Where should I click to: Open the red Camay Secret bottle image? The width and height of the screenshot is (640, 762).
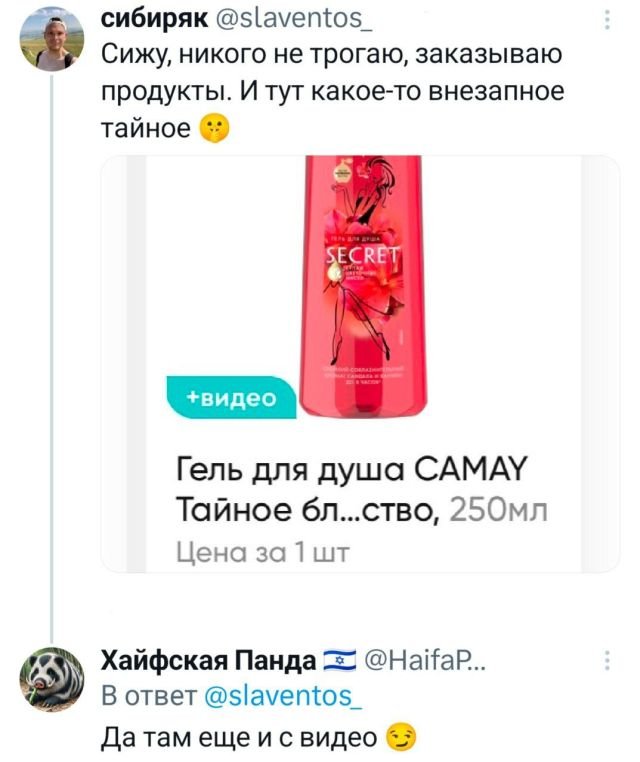[363, 286]
